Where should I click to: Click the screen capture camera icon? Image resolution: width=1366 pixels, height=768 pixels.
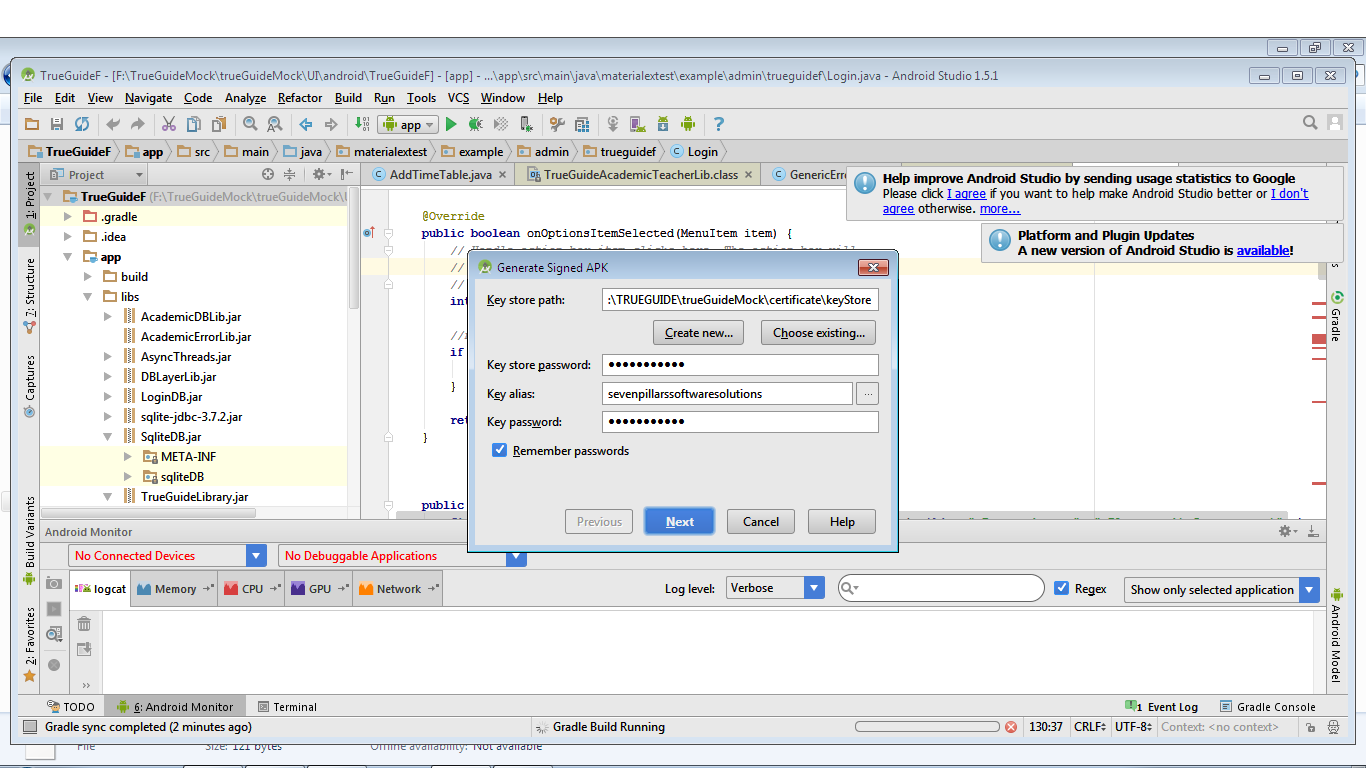pos(54,584)
